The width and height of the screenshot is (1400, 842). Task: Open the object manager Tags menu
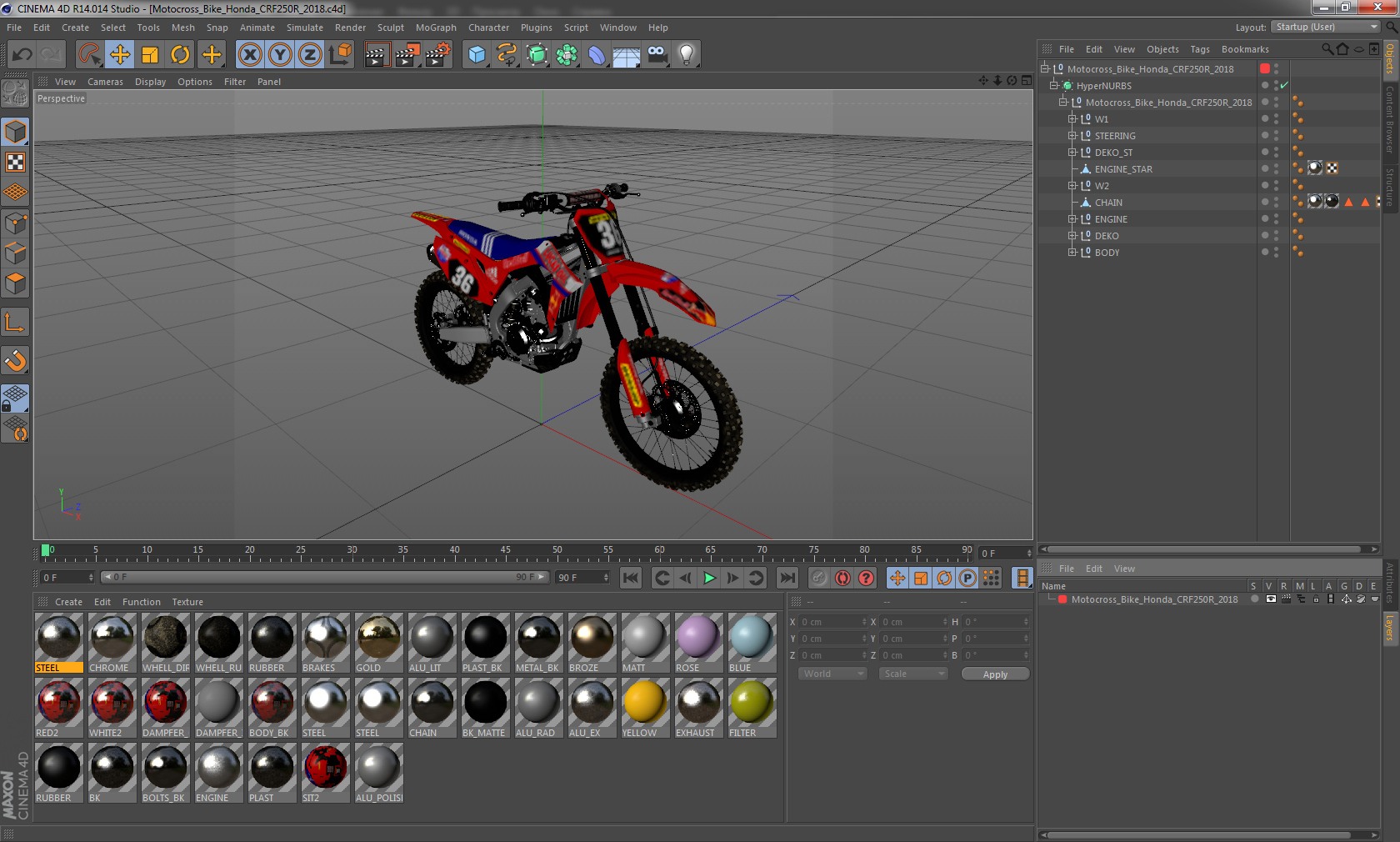(x=1200, y=49)
